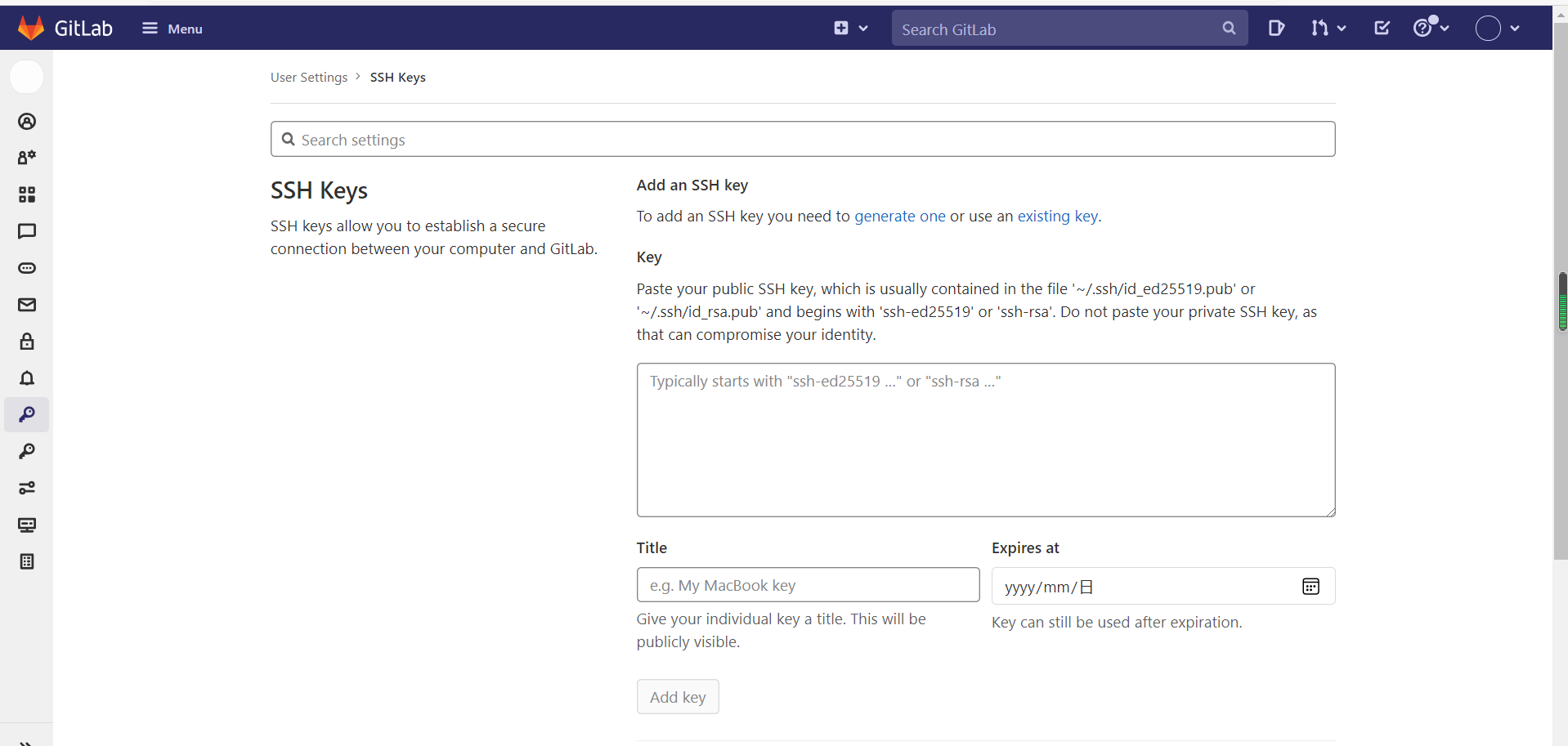Focus the Search settings box
The width and height of the screenshot is (1568, 746).
point(803,139)
